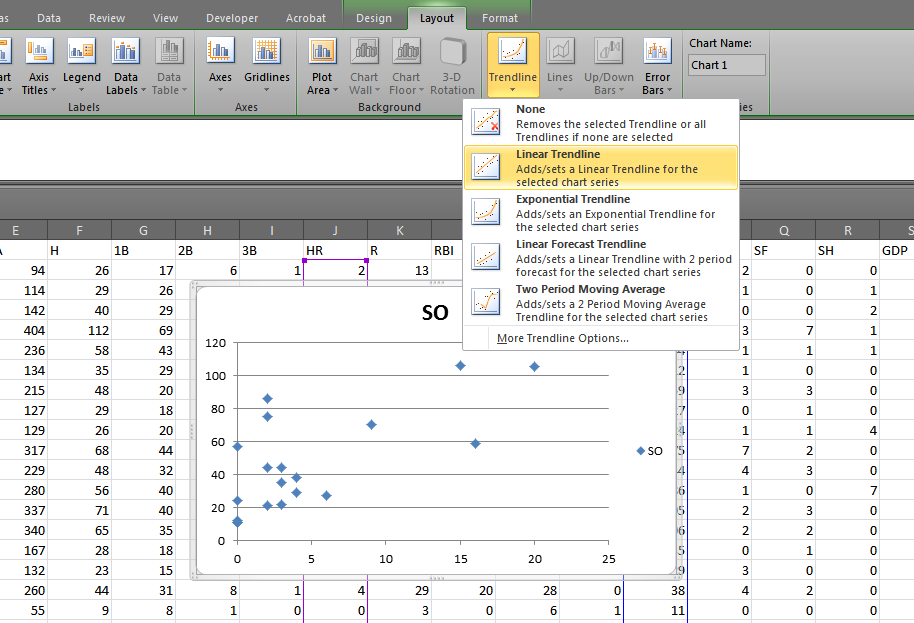
Task: Click the Chart Name text field
Action: [x=726, y=64]
